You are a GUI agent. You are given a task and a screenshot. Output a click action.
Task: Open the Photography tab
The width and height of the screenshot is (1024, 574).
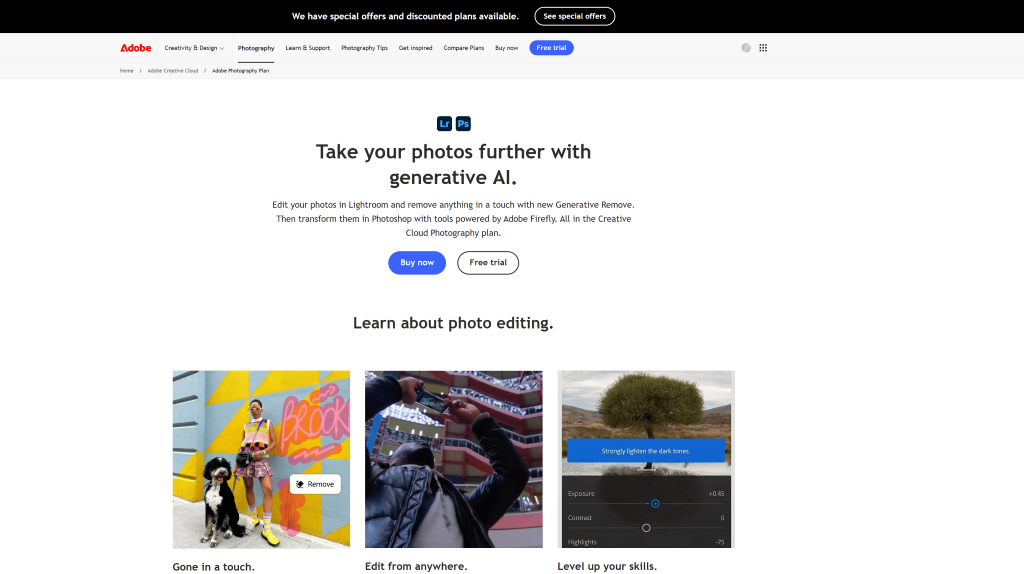tap(256, 48)
